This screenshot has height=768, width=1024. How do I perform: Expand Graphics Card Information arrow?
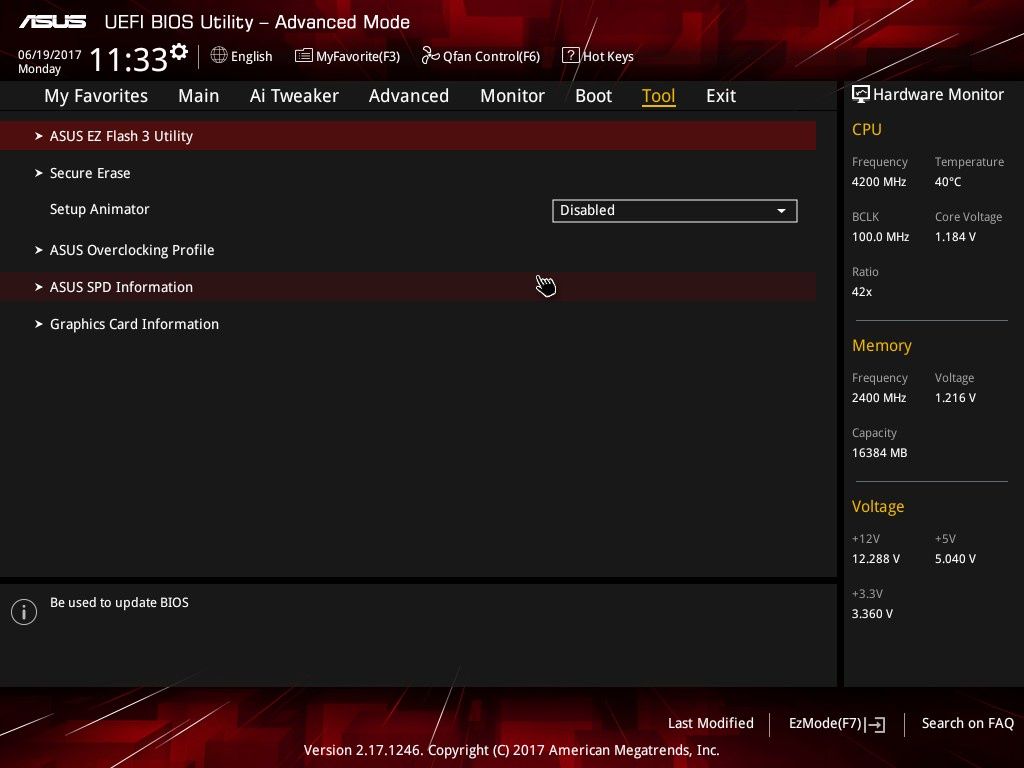click(39, 324)
